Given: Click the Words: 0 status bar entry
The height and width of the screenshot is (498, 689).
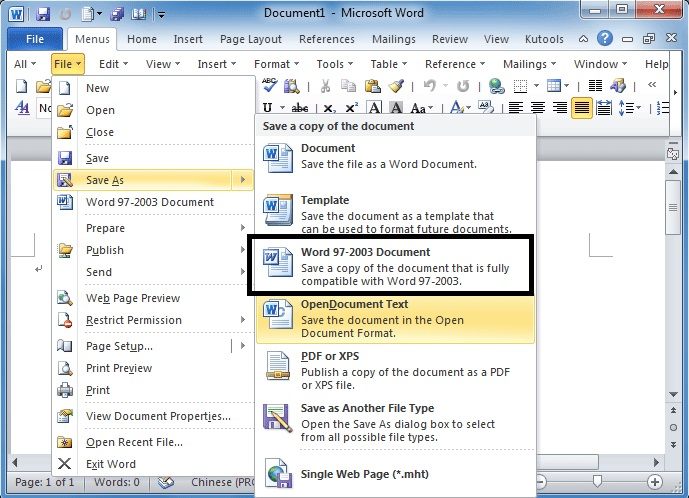Looking at the screenshot, I should coord(116,482).
